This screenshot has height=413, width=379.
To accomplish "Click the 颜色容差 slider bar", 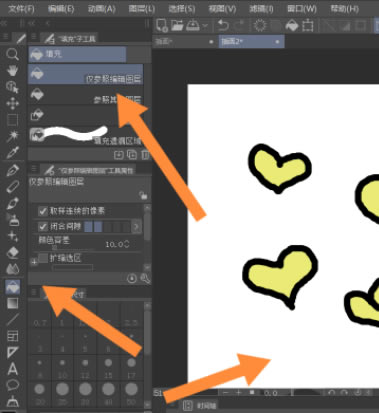I will tap(73, 249).
